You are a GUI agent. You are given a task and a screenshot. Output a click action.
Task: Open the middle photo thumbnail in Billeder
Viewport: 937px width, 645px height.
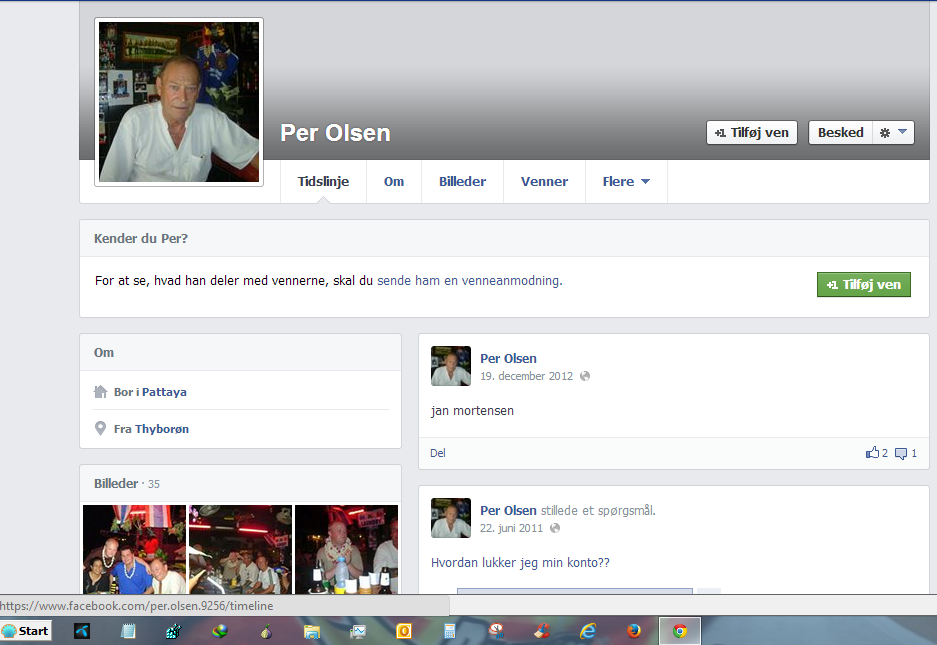coord(240,549)
